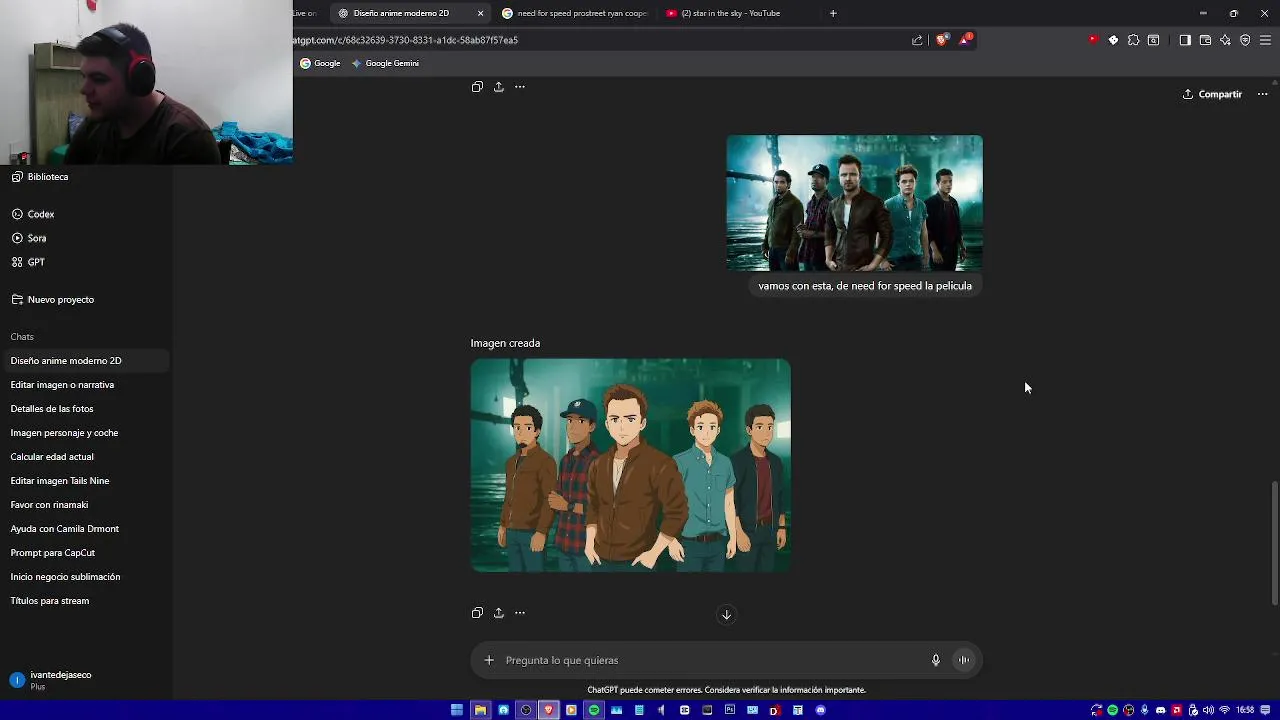Launch voice mode with the waveform button

click(x=964, y=660)
